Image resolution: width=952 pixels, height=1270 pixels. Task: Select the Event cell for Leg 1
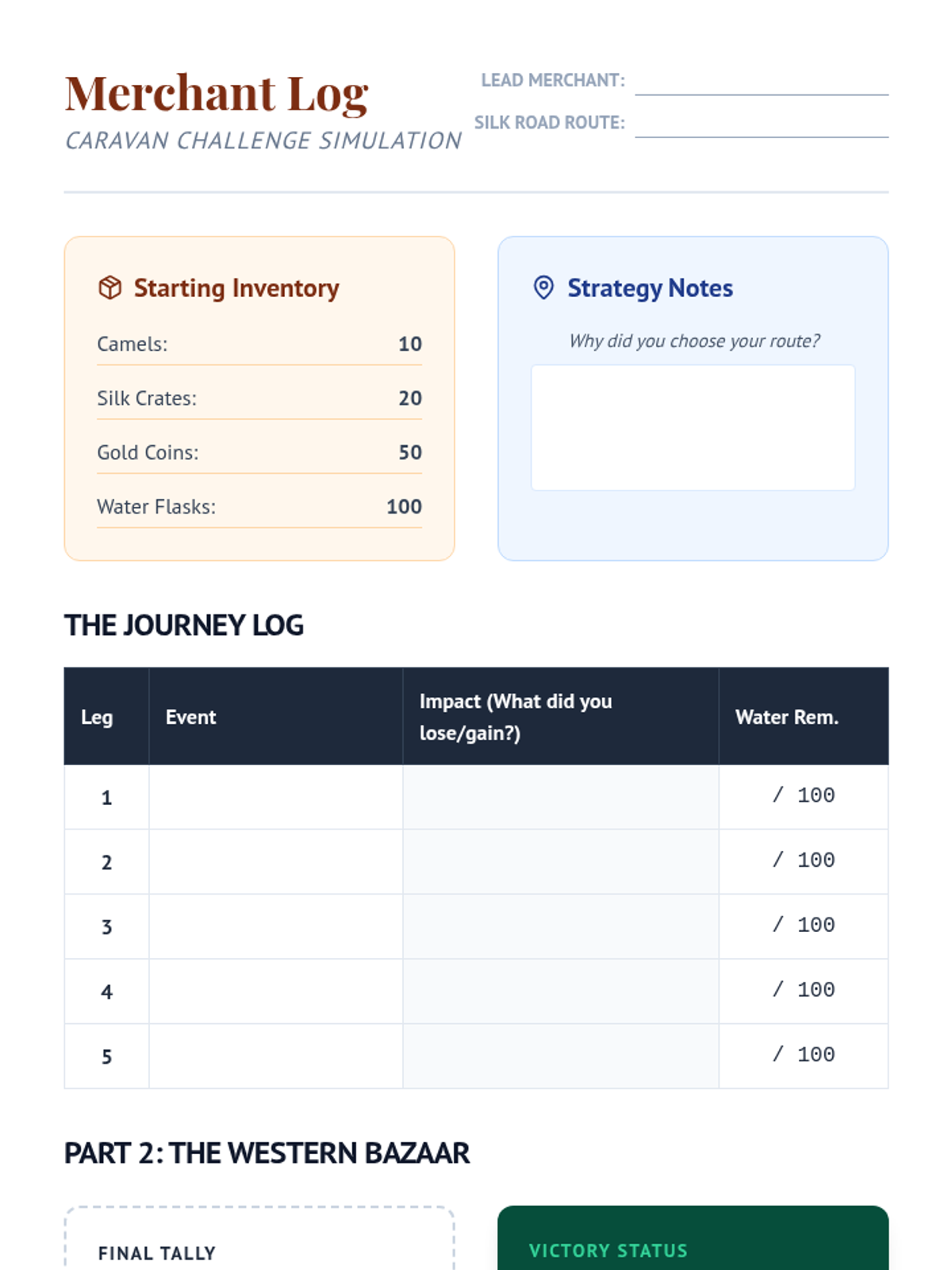[x=275, y=797]
